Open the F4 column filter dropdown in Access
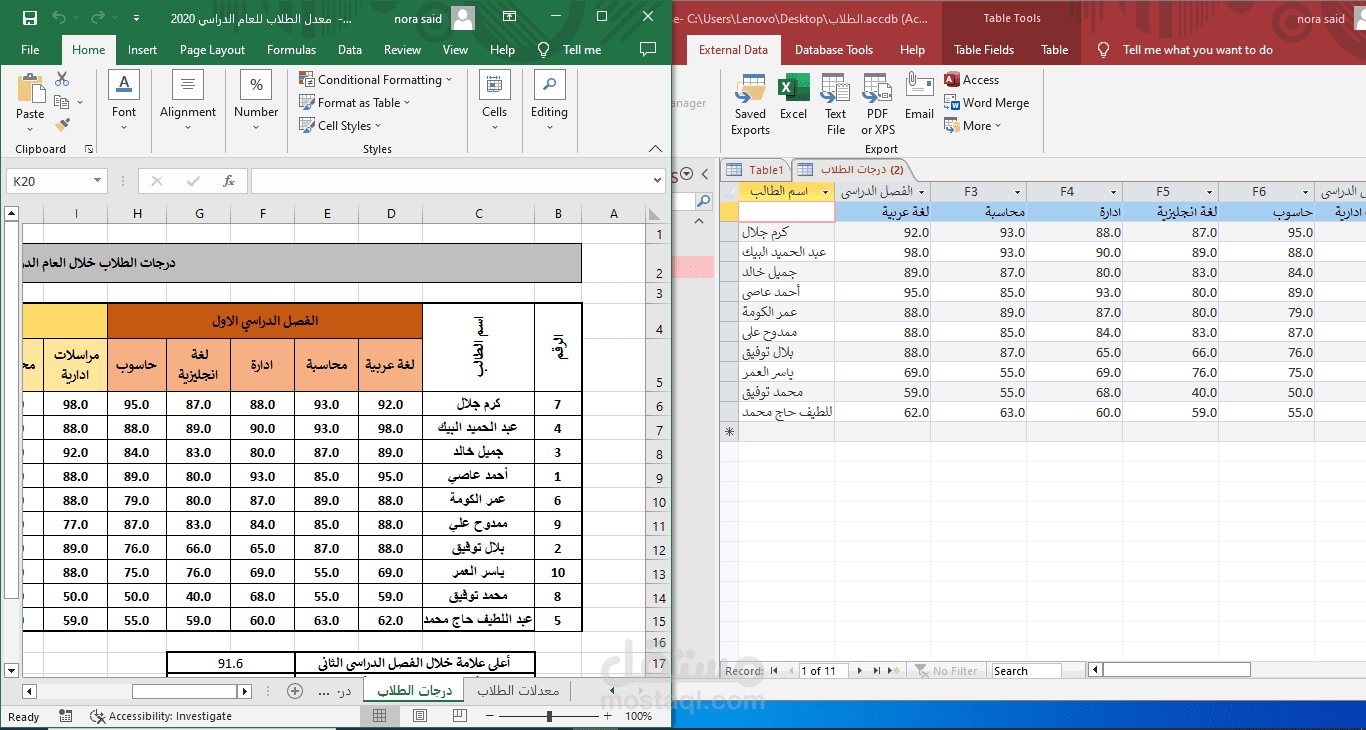 coord(1114,192)
